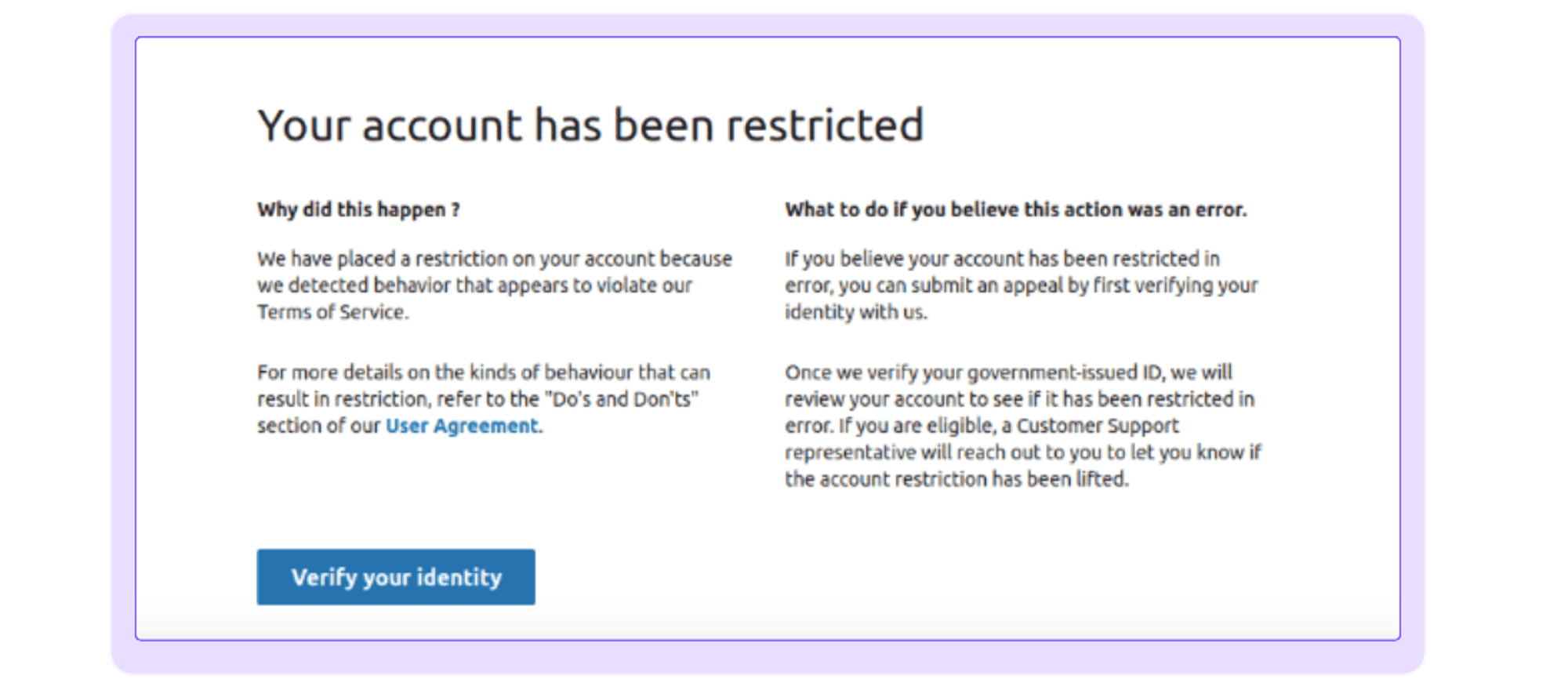Click paragraph starting "We have placed a restriction"
The width and height of the screenshot is (1568, 690).
[495, 285]
